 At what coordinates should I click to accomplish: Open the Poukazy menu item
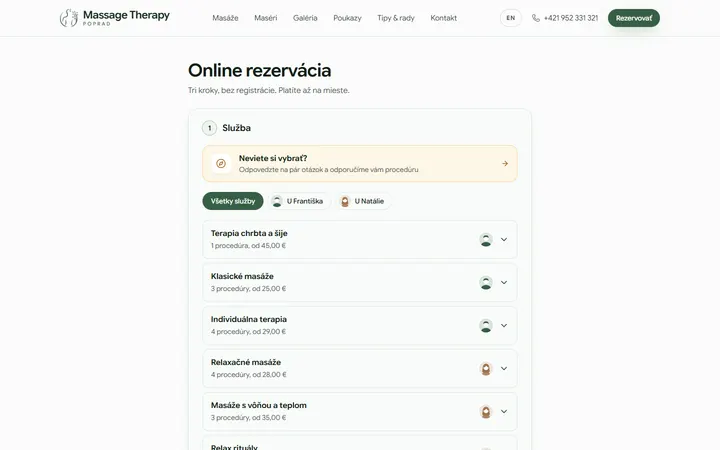click(348, 18)
